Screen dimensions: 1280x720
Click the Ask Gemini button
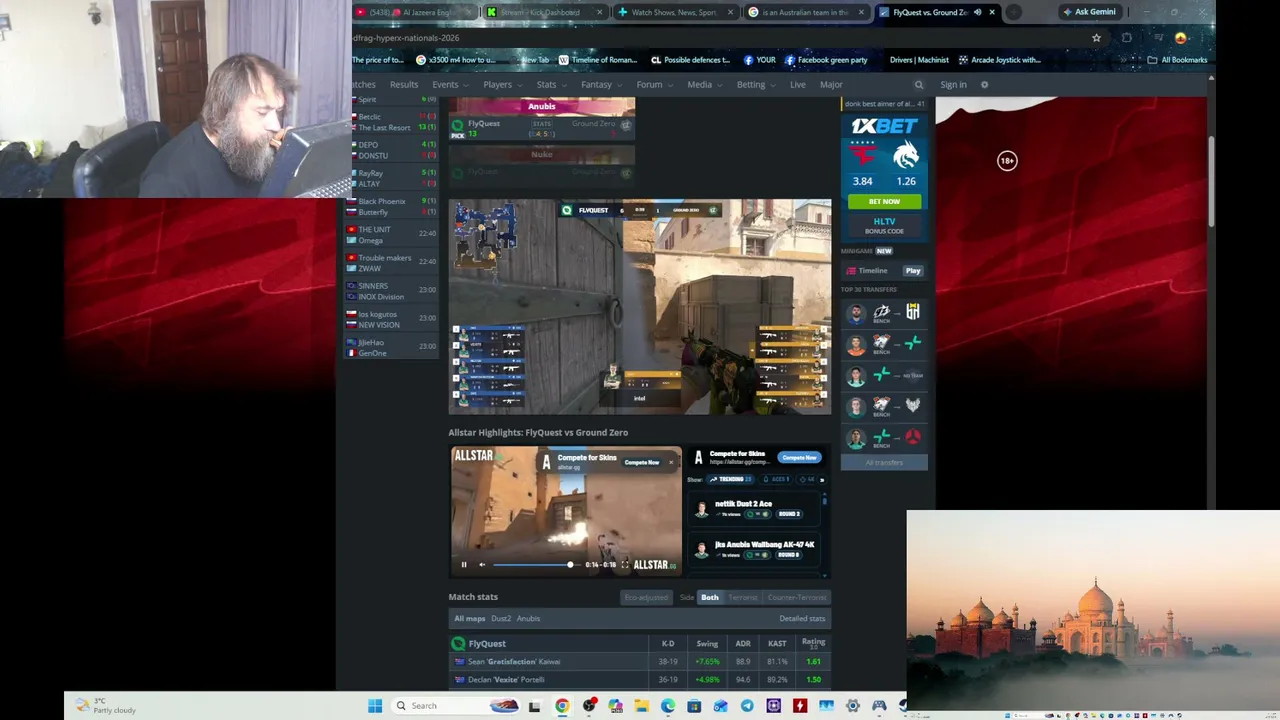click(x=1089, y=12)
